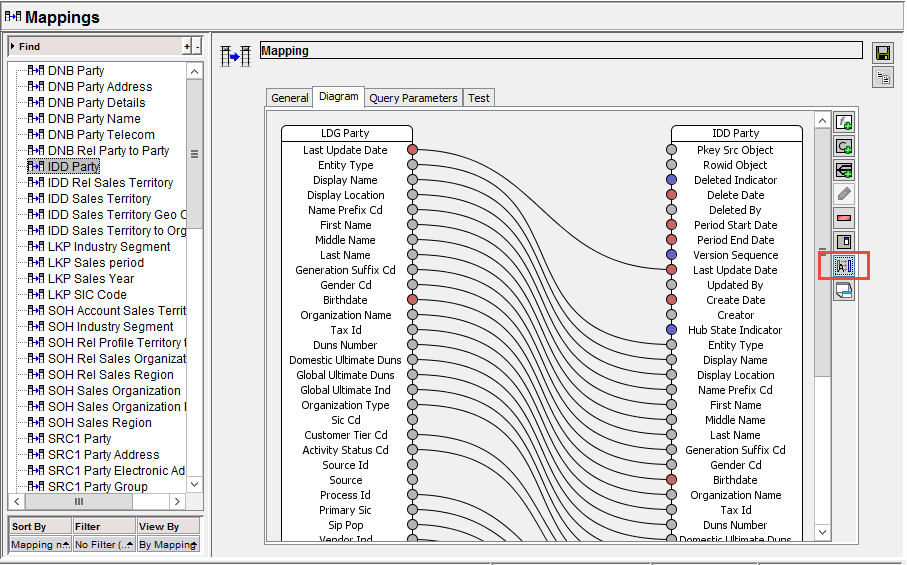Click the Updated By field in IDD Party
Image resolution: width=907 pixels, height=565 pixels.
point(735,285)
